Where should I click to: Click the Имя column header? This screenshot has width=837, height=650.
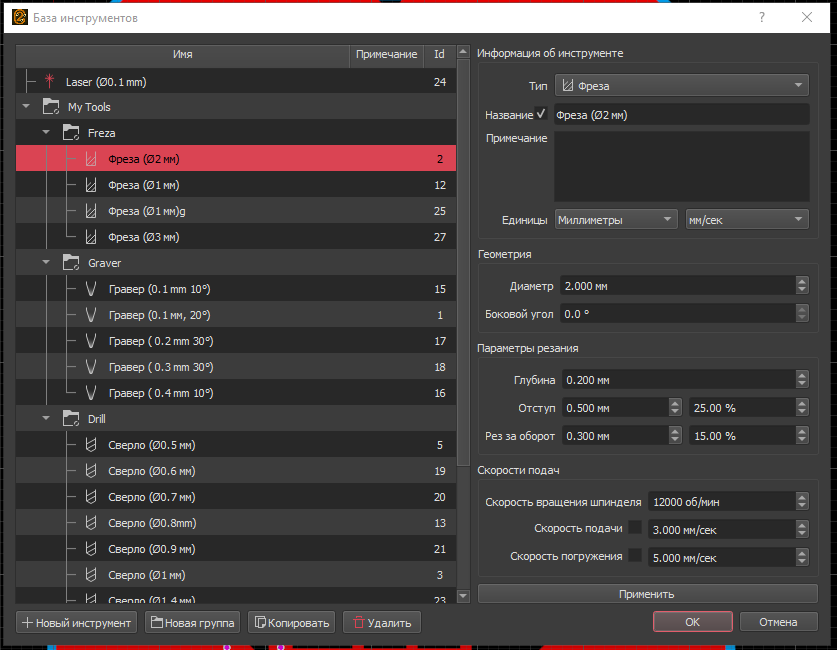pyautogui.click(x=183, y=54)
